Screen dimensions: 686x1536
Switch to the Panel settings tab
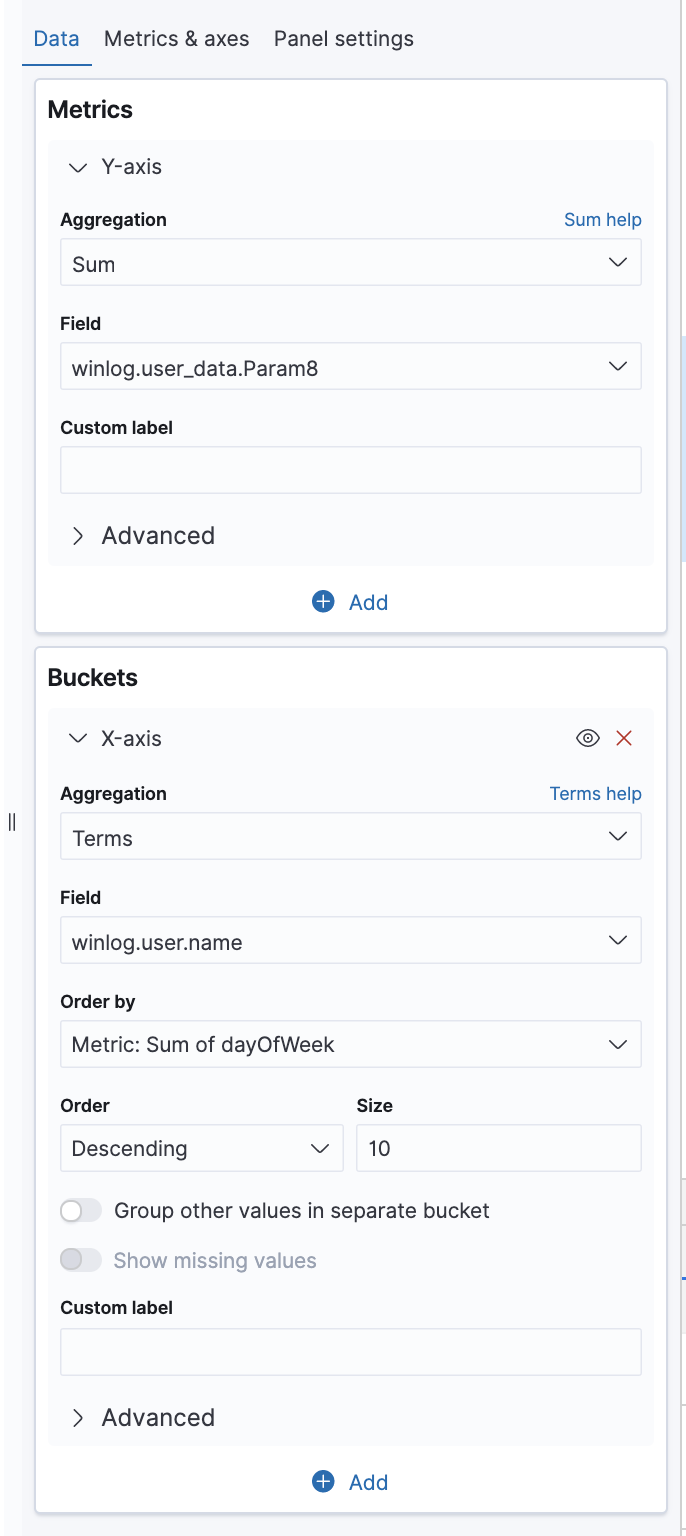tap(343, 39)
